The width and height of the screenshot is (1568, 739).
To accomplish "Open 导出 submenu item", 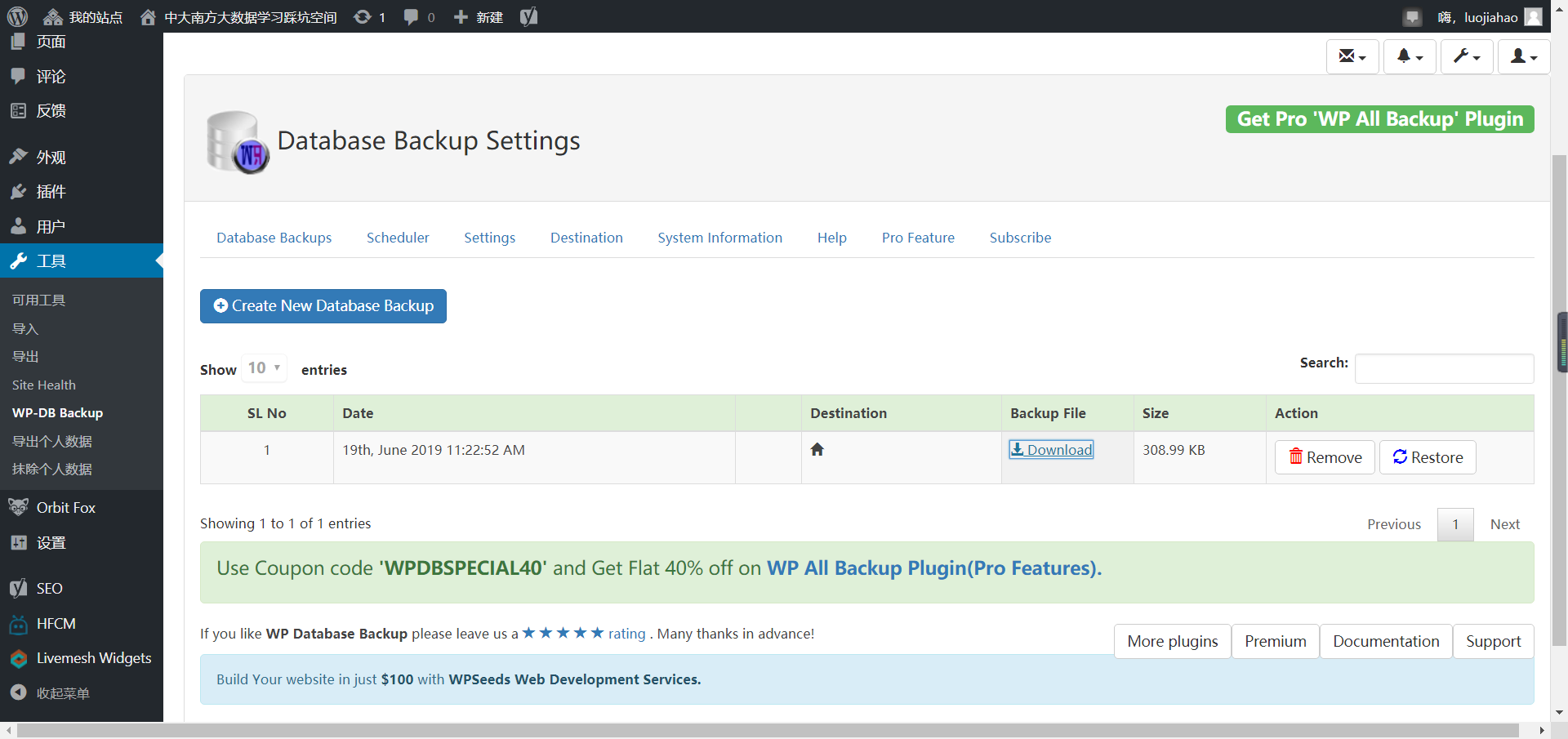I will [x=25, y=357].
